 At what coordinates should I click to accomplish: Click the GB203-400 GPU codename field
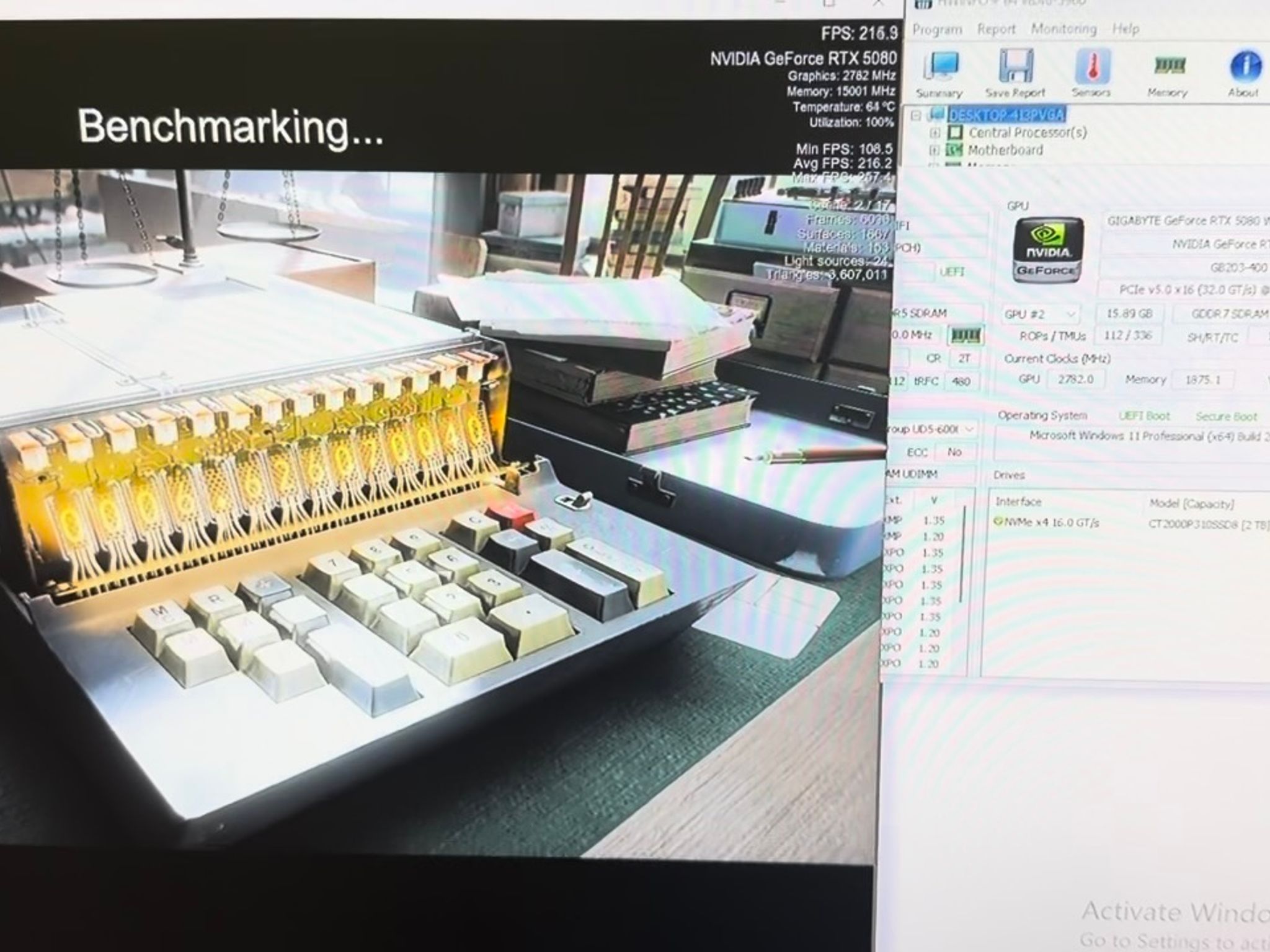click(1184, 268)
